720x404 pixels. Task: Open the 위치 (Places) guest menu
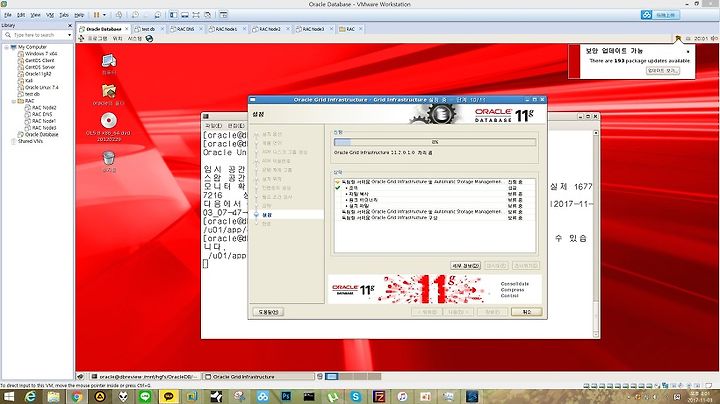118,39
